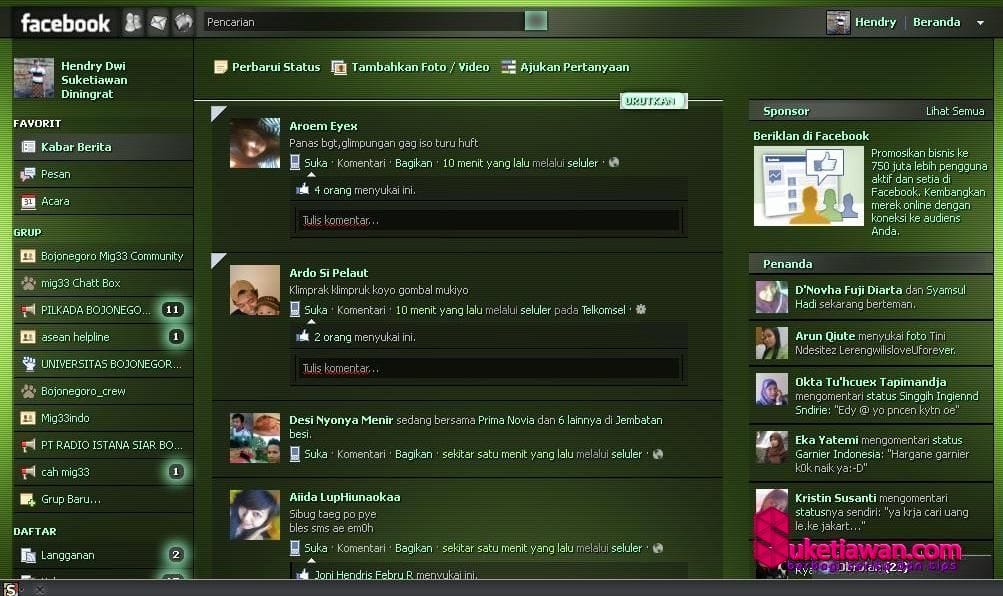Viewport: 1003px width, 596px height.
Task: Open the notifications globe icon
Action: point(182,22)
